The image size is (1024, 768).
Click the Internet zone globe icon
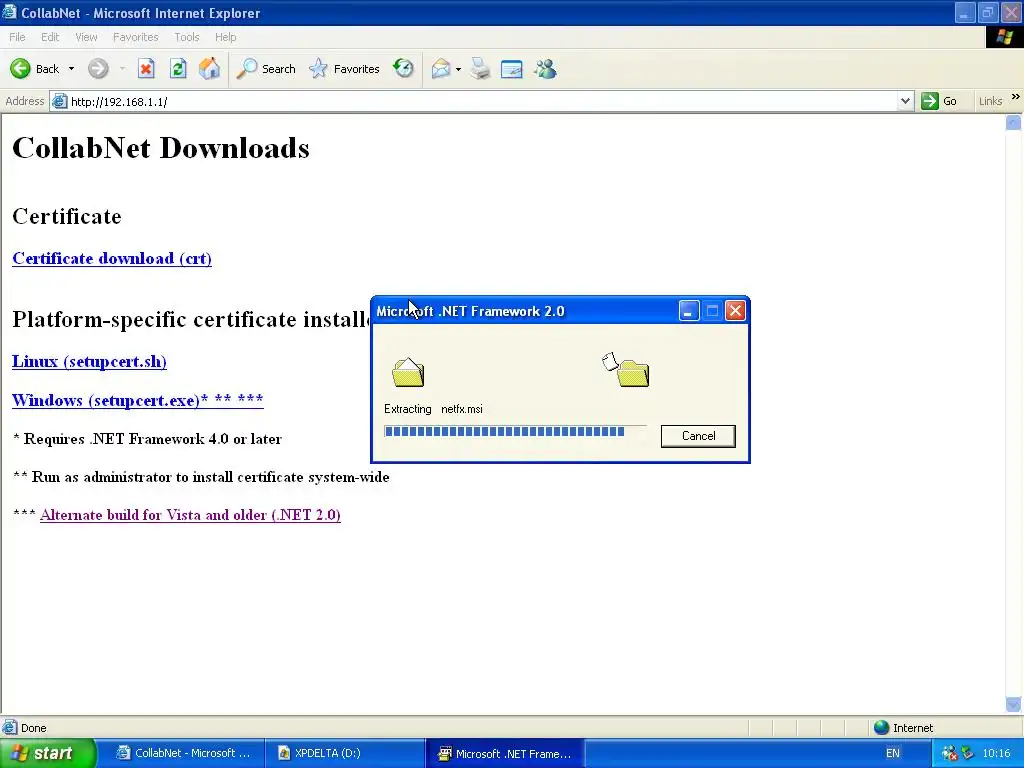click(x=881, y=727)
